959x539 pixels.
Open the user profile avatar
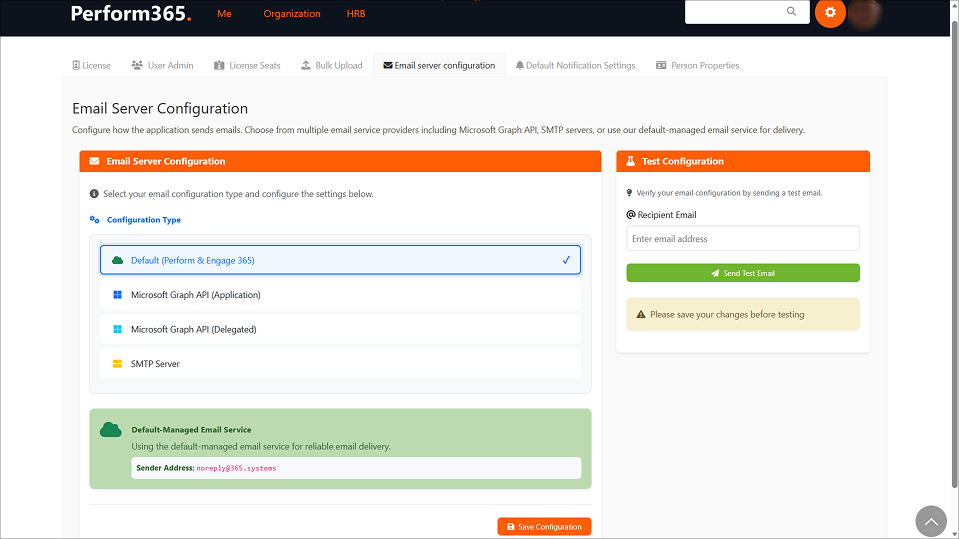tap(865, 13)
